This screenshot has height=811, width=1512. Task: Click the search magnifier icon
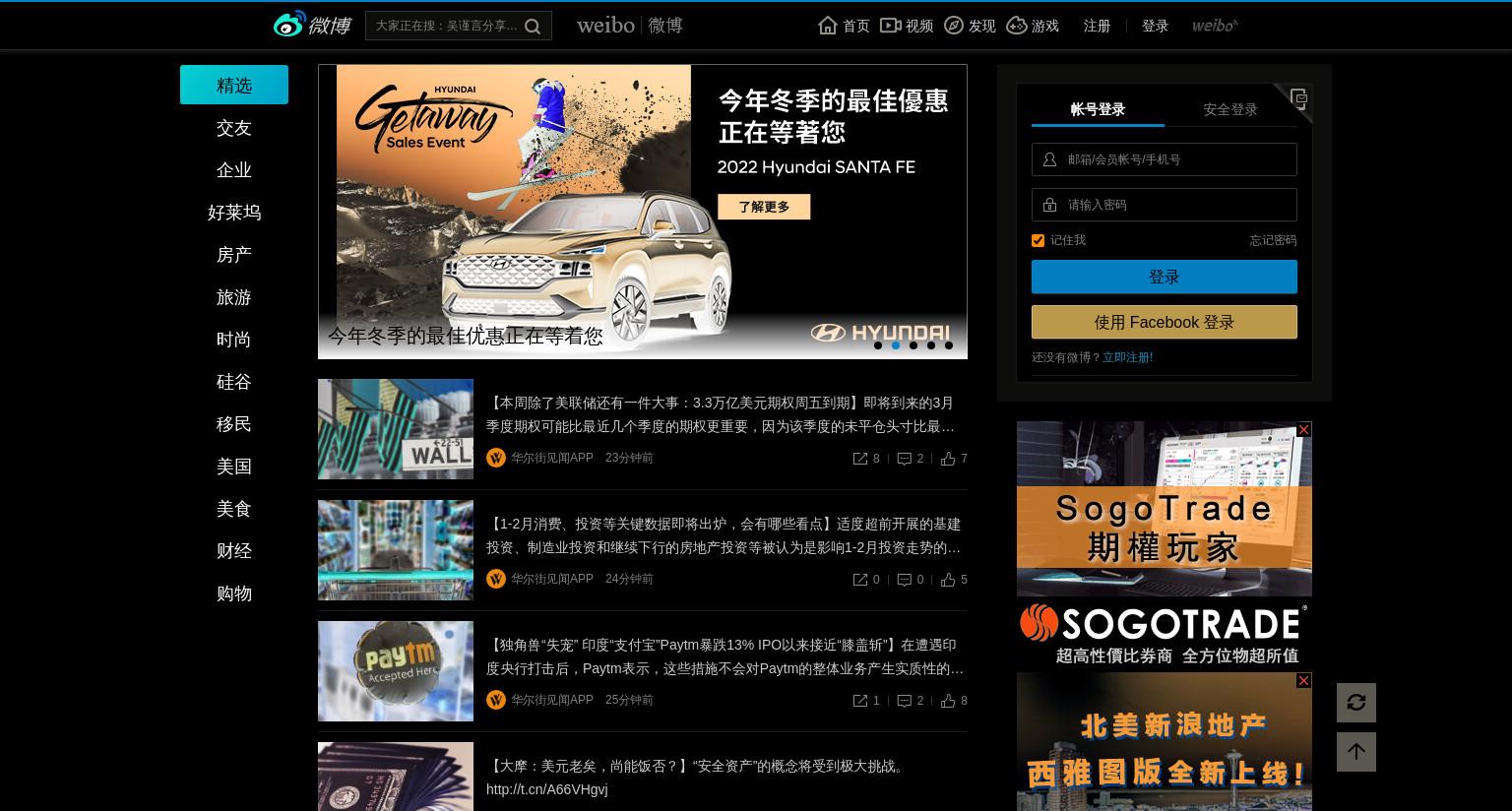click(x=533, y=27)
